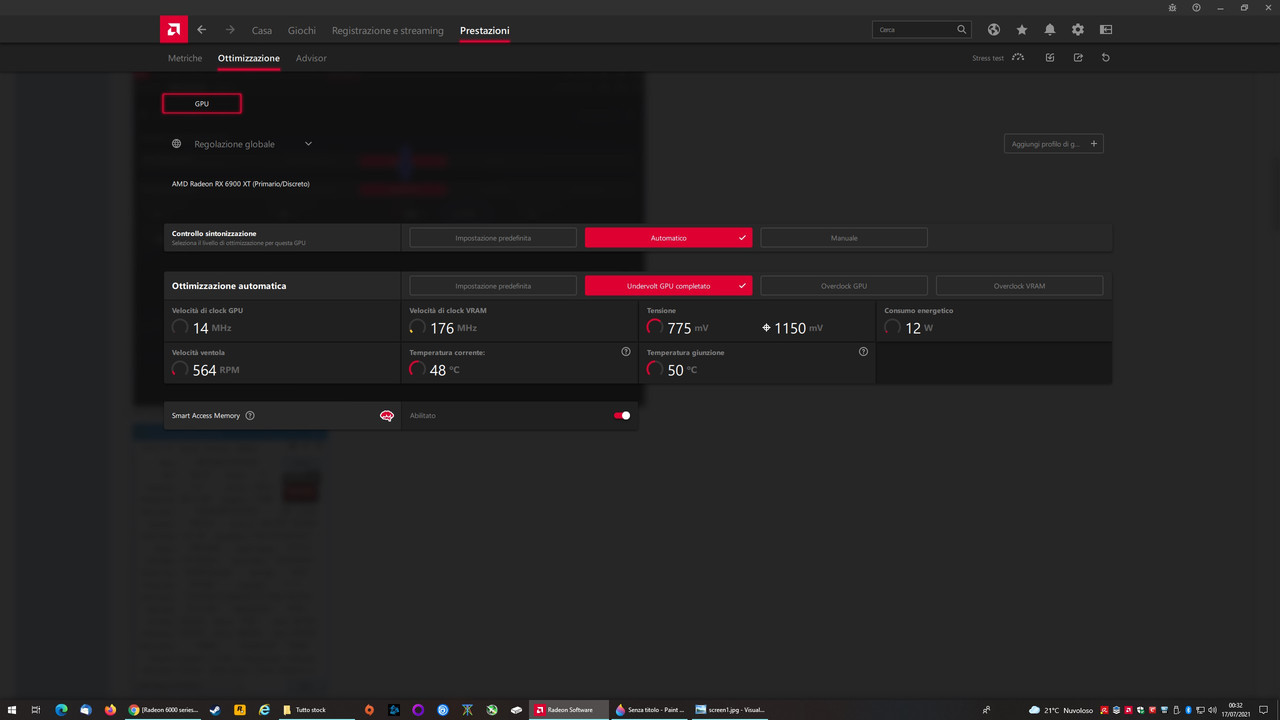
Task: Click the search magnifier icon
Action: [x=962, y=30]
